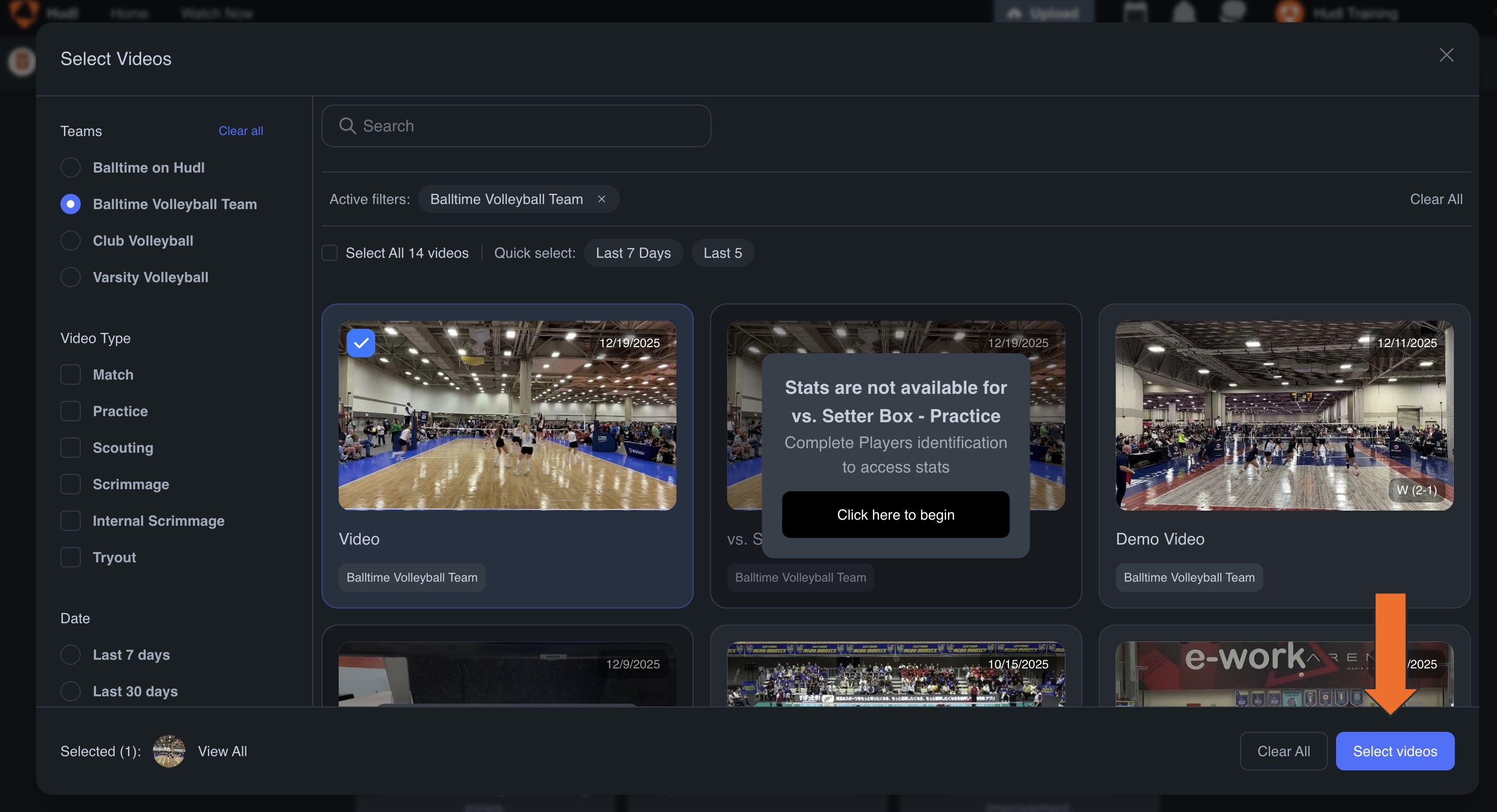This screenshot has height=812, width=1497.
Task: Close the Select Videos dialog
Action: click(x=1446, y=55)
